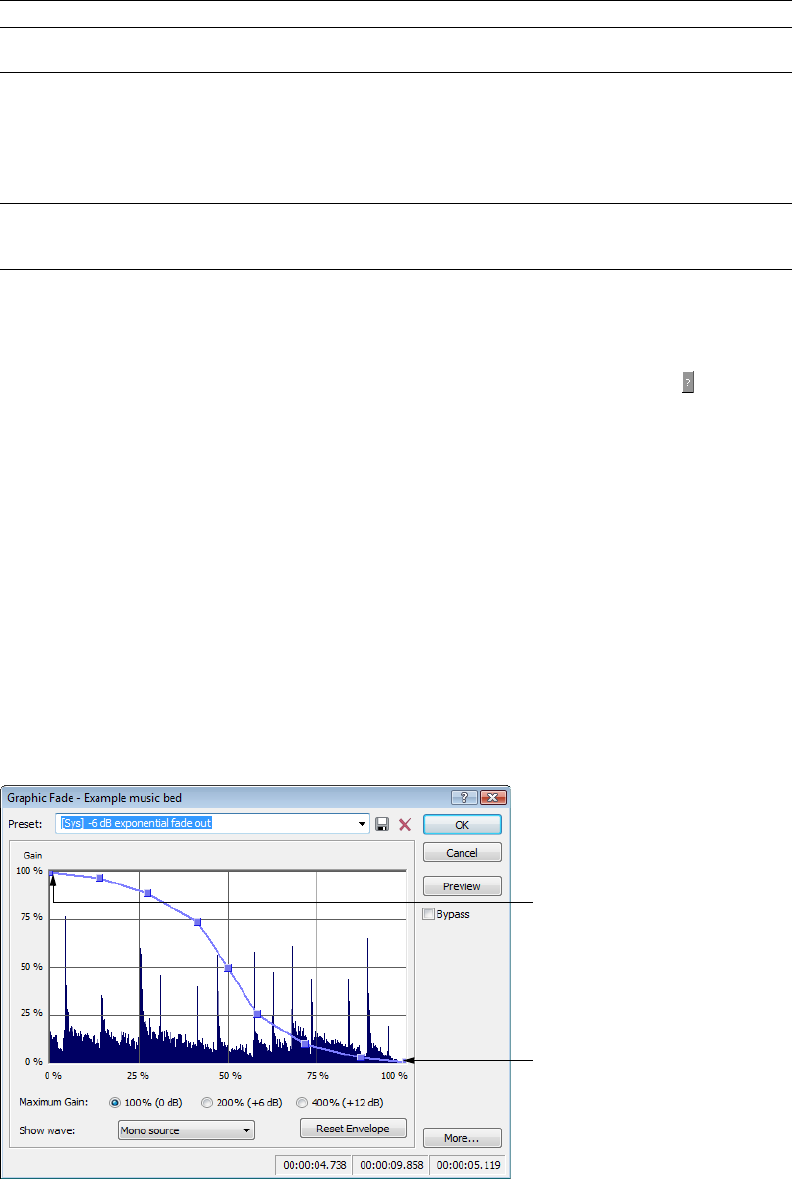792x1179 pixels.
Task: Select 100% (0 dB) maximum gain
Action: pyautogui.click(x=115, y=1102)
